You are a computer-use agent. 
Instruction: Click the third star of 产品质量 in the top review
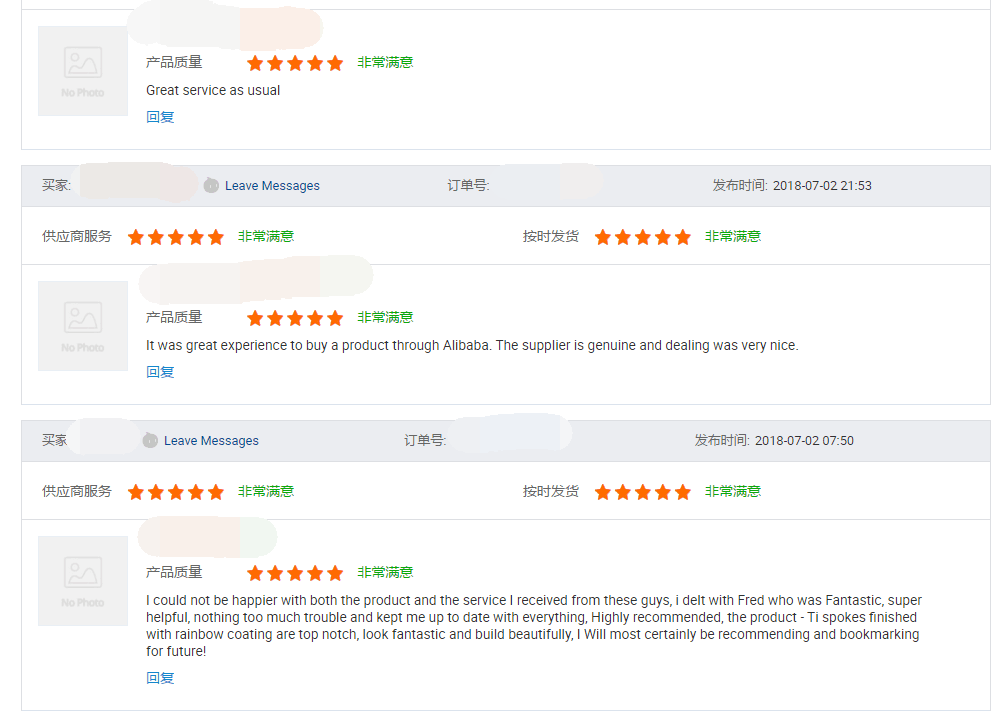pyautogui.click(x=295, y=63)
